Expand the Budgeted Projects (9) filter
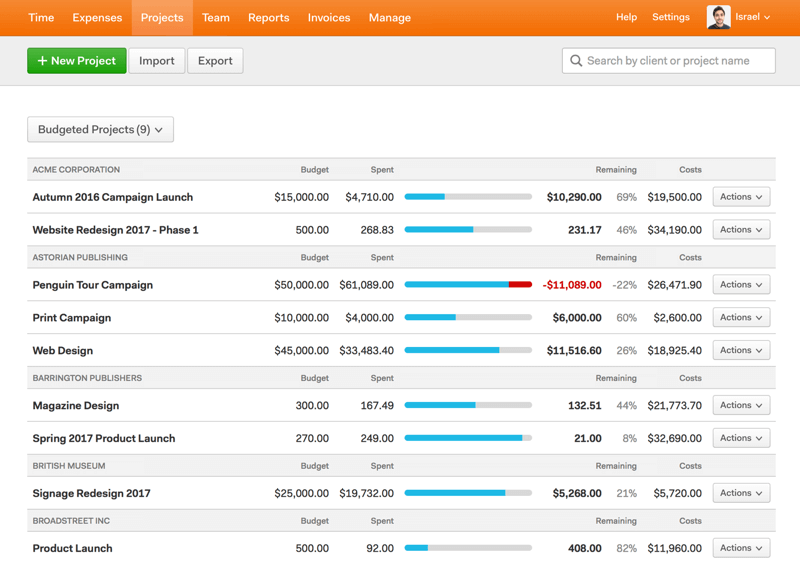Image resolution: width=800 pixels, height=580 pixels. pyautogui.click(x=100, y=130)
